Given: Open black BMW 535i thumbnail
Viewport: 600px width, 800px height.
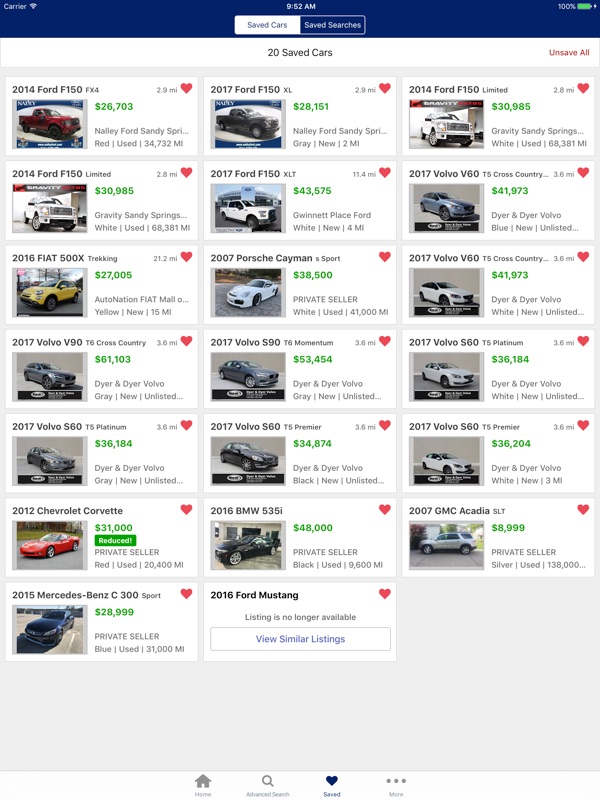Looking at the screenshot, I should pos(248,545).
